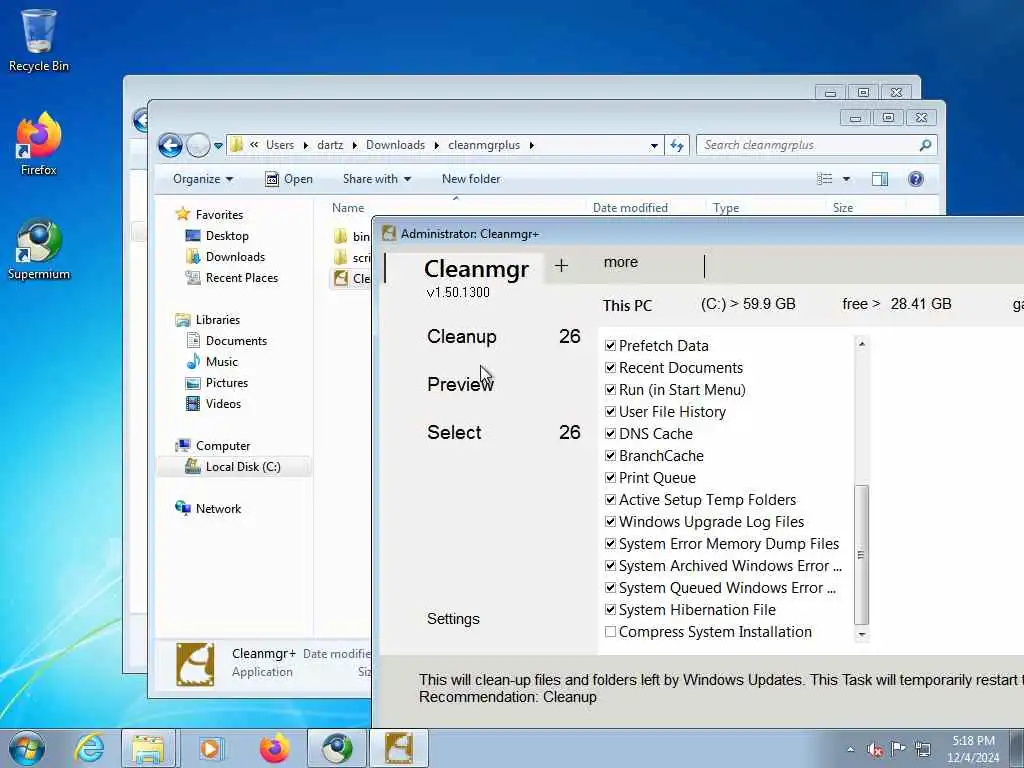Open the view options dropdown arrow
1024x768 pixels.
(846, 179)
